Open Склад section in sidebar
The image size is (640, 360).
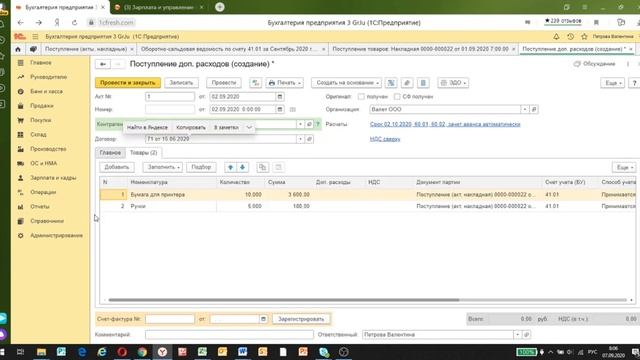pyautogui.click(x=38, y=135)
